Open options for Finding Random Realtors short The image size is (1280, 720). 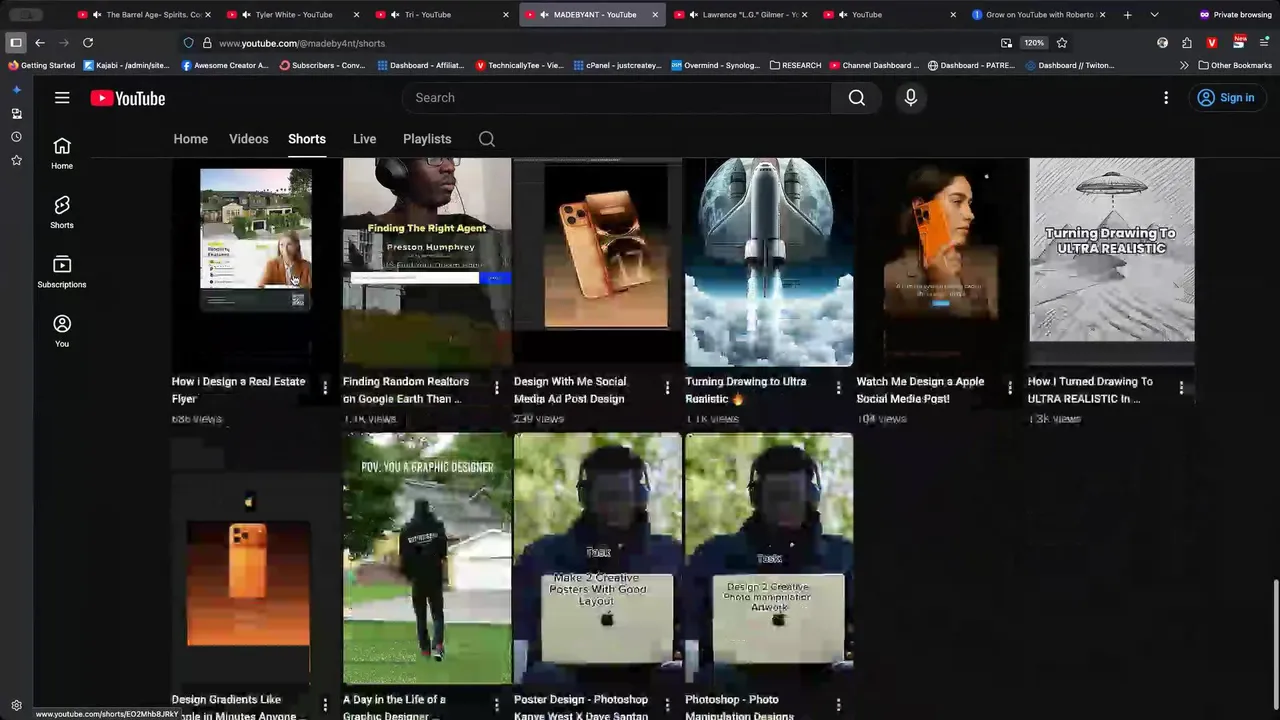(x=496, y=388)
